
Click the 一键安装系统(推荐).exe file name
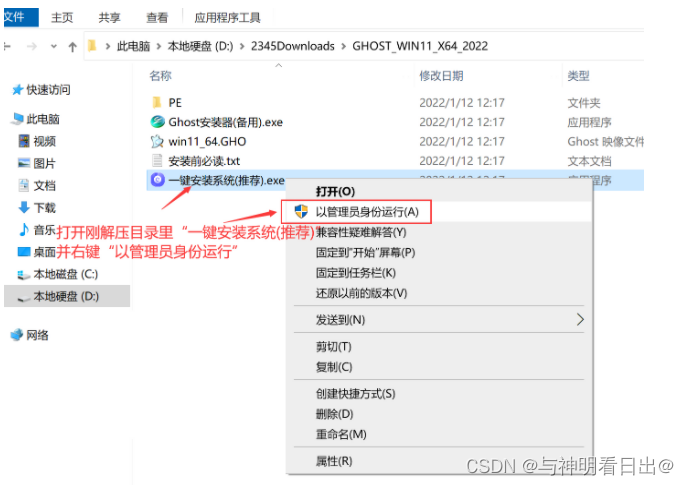pos(226,180)
